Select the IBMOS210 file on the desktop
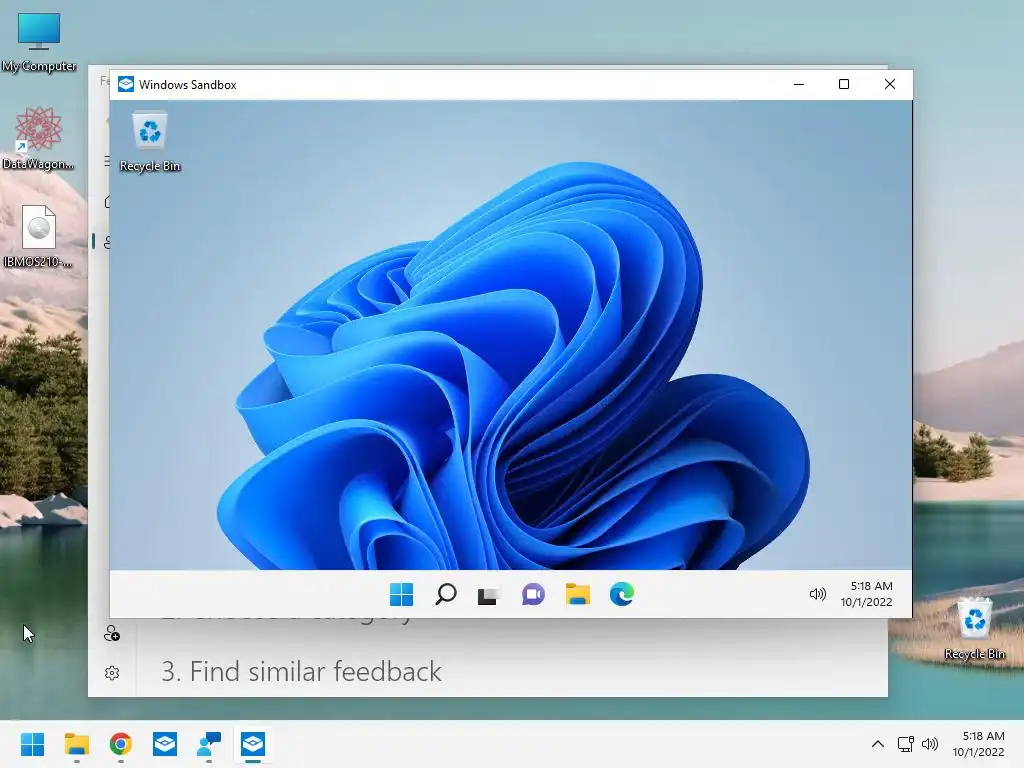 pos(39,236)
